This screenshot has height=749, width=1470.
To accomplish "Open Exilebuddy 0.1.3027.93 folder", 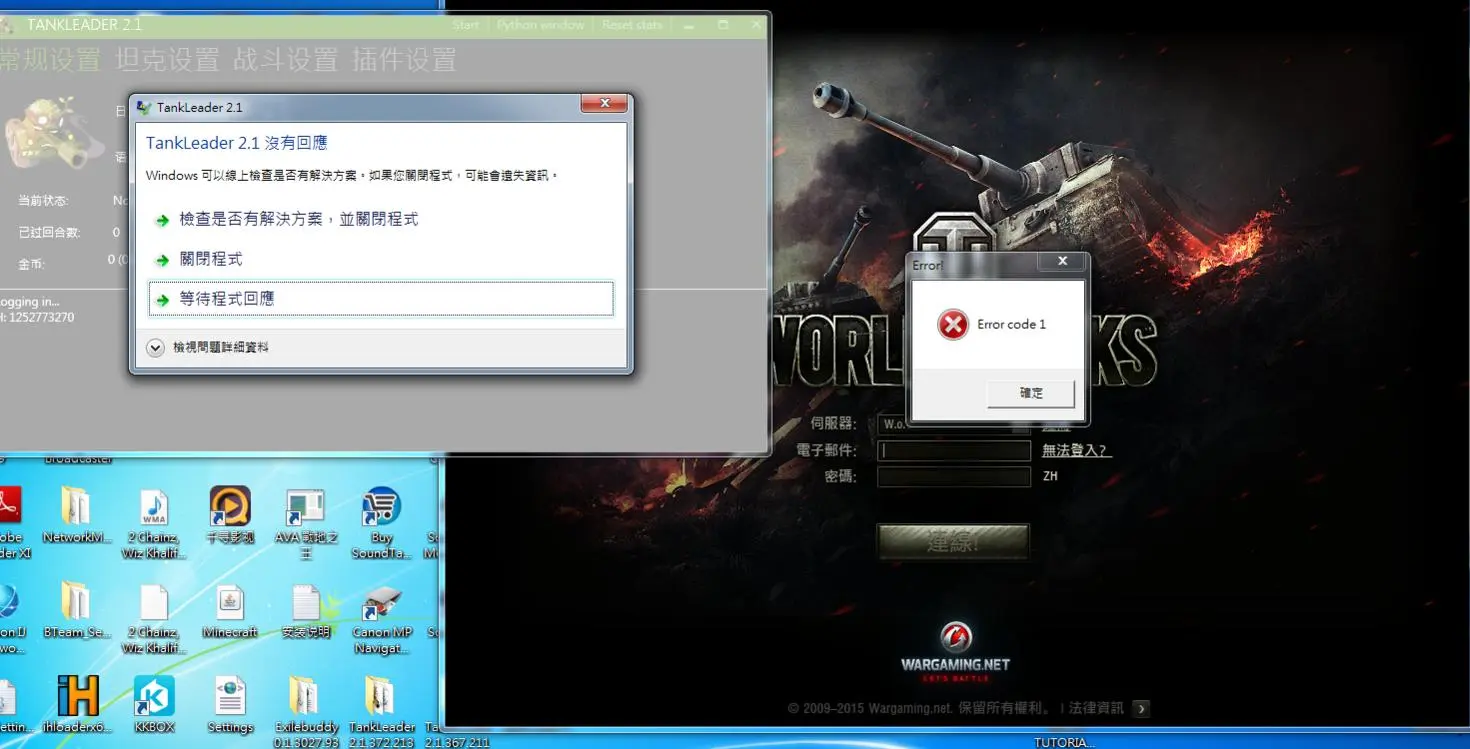I will tap(306, 711).
